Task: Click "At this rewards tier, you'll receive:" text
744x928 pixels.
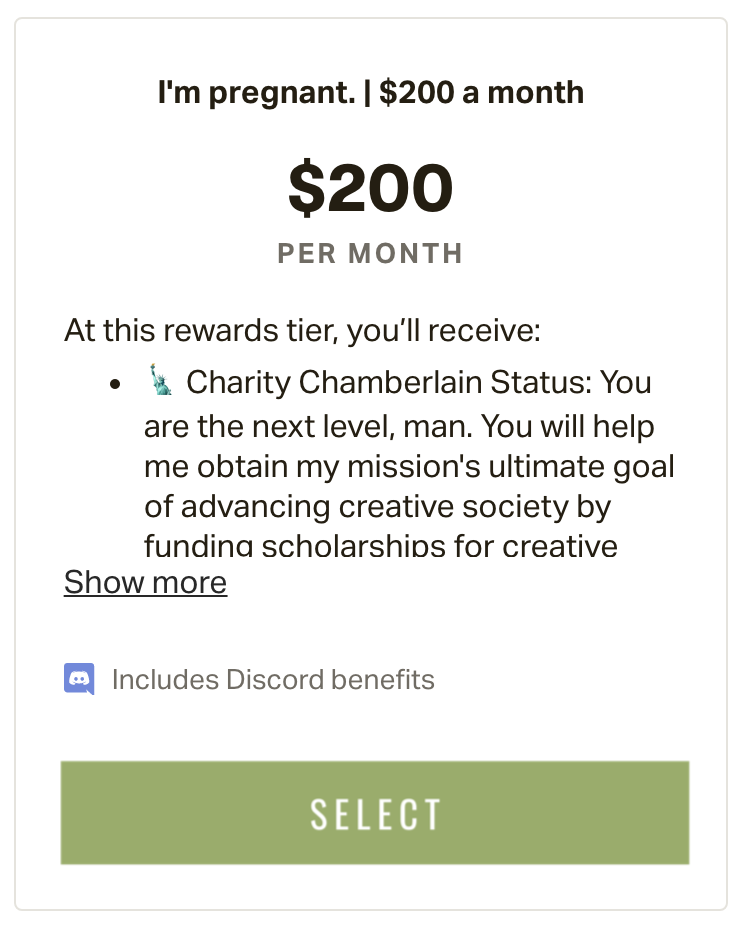Action: click(x=302, y=331)
